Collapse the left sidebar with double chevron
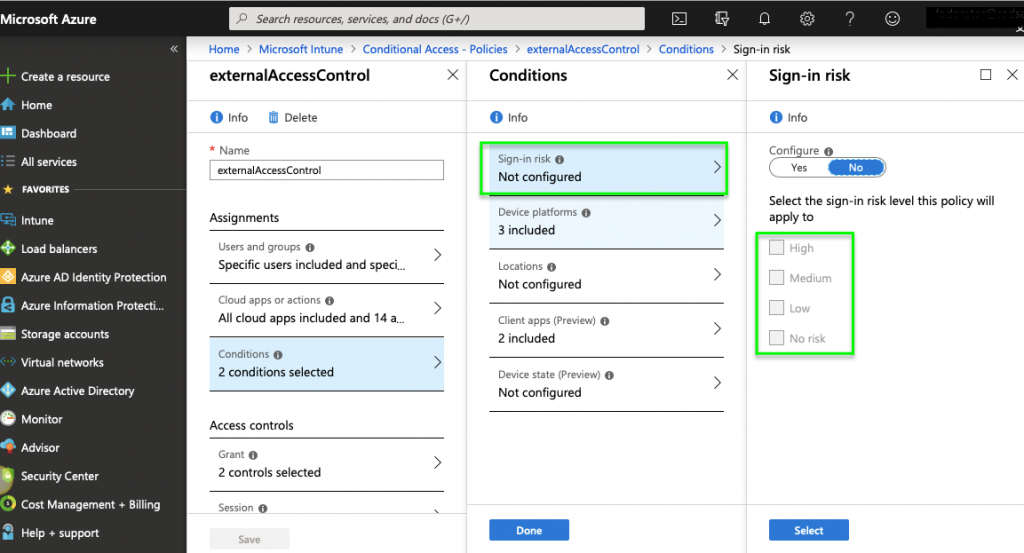The image size is (1024, 553). coord(174,49)
